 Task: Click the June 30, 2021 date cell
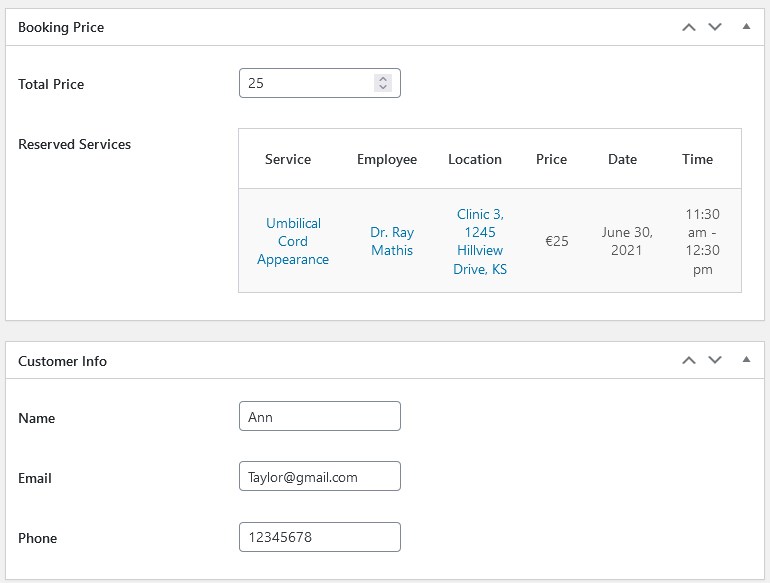click(x=627, y=241)
